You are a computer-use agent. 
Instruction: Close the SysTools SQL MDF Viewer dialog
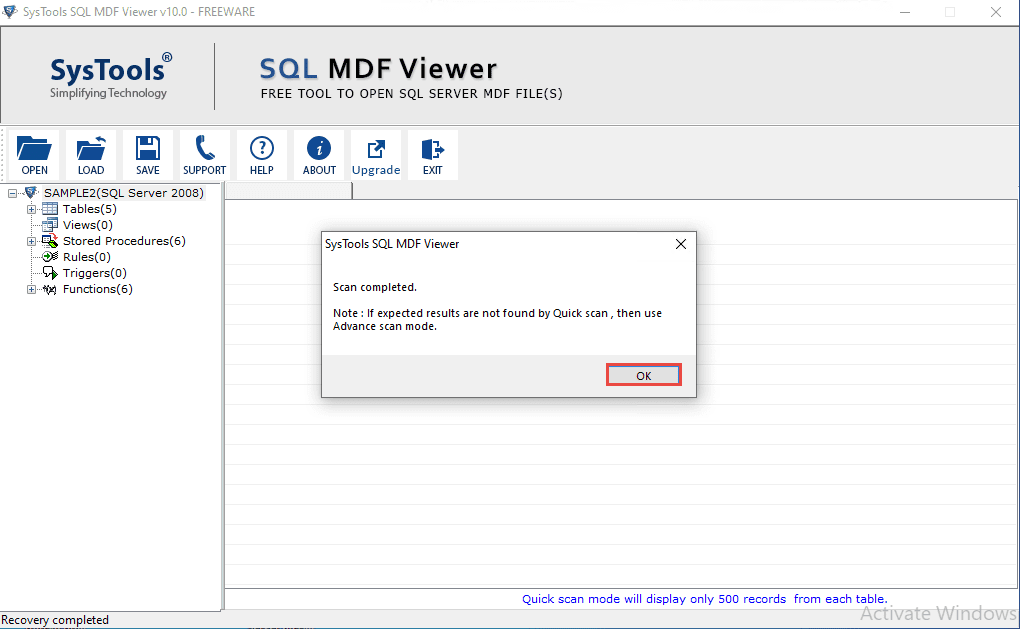coord(680,244)
